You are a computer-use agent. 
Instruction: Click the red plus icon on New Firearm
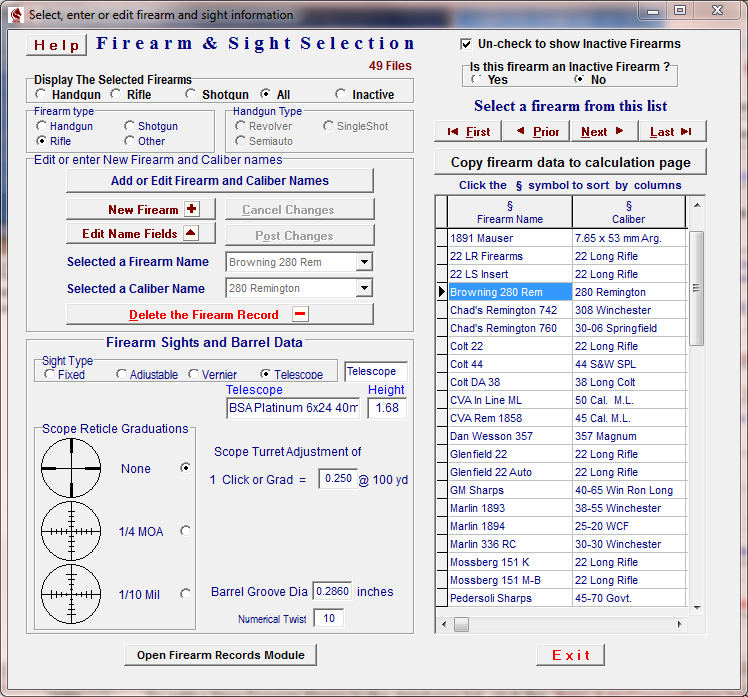point(192,209)
